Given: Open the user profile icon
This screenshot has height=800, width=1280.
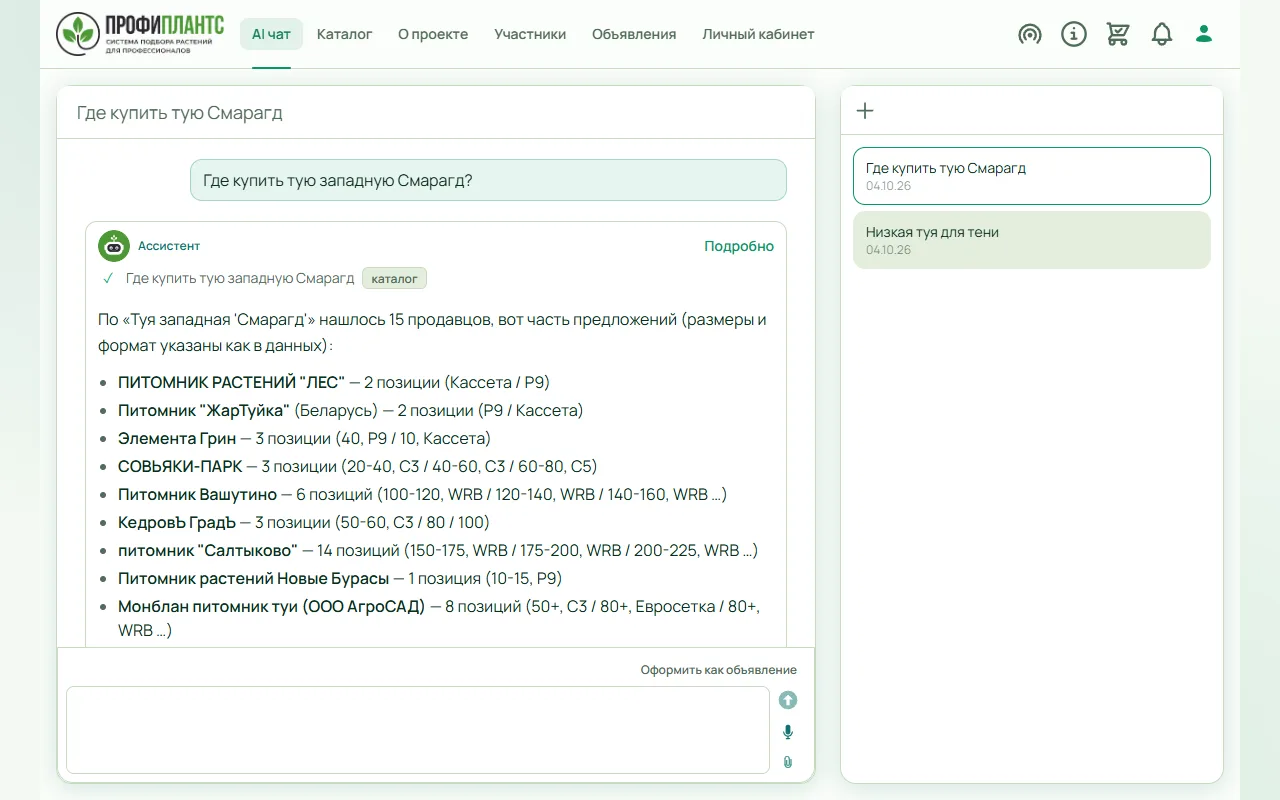Looking at the screenshot, I should (1204, 34).
